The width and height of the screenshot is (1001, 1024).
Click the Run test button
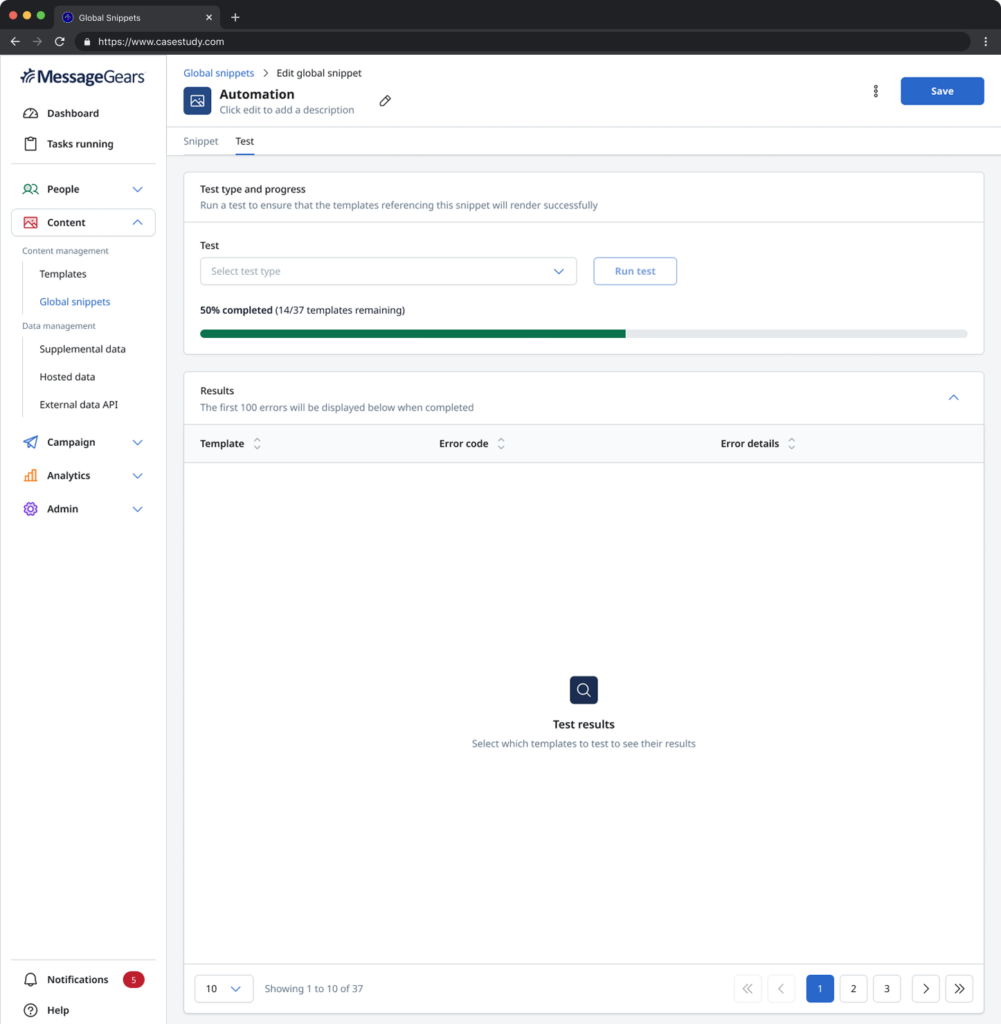(635, 271)
